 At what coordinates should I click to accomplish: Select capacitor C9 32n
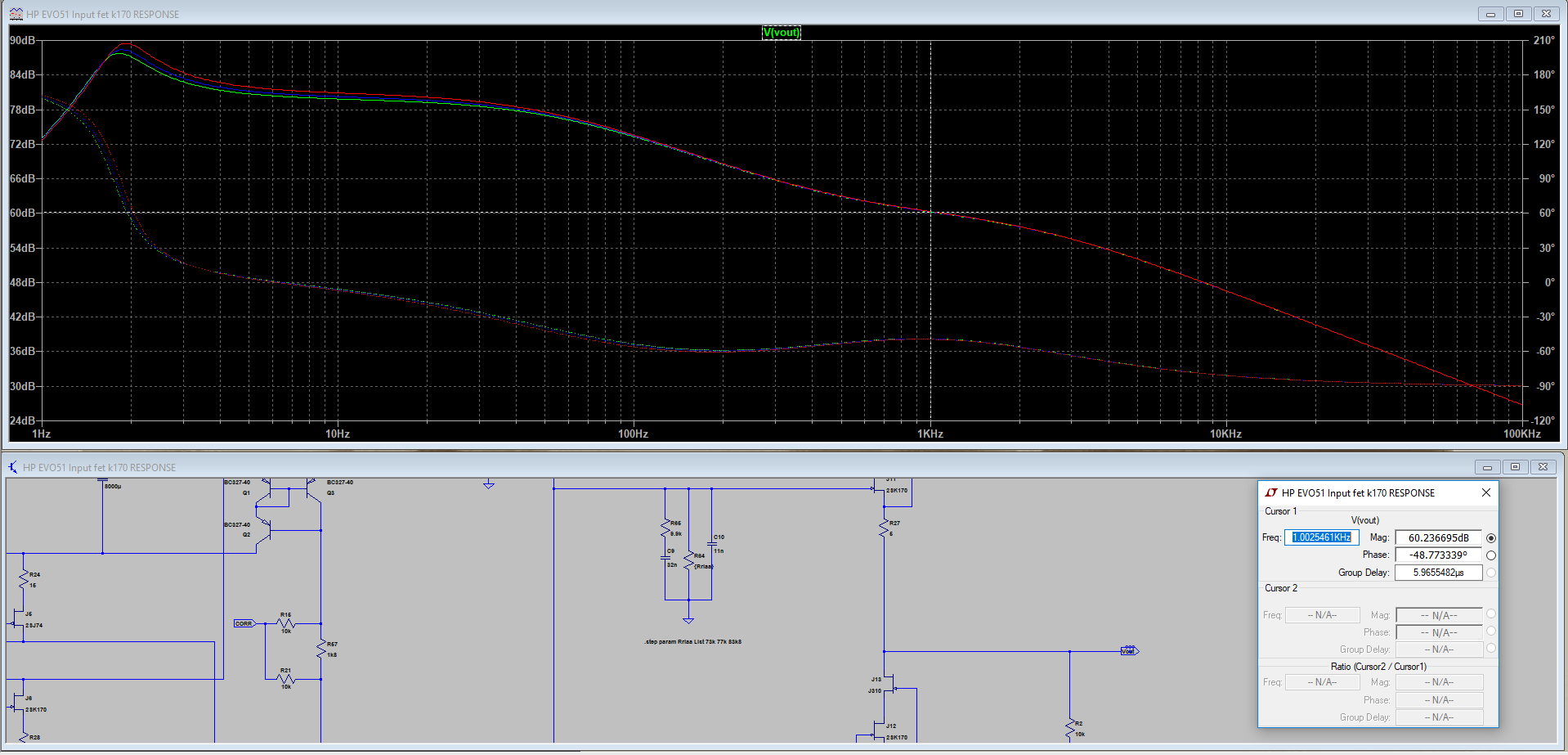click(665, 558)
